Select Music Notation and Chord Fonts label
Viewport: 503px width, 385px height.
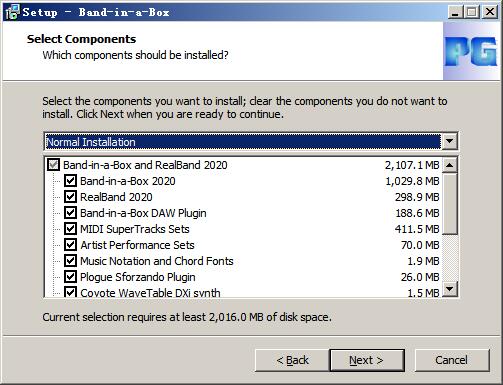point(157,261)
